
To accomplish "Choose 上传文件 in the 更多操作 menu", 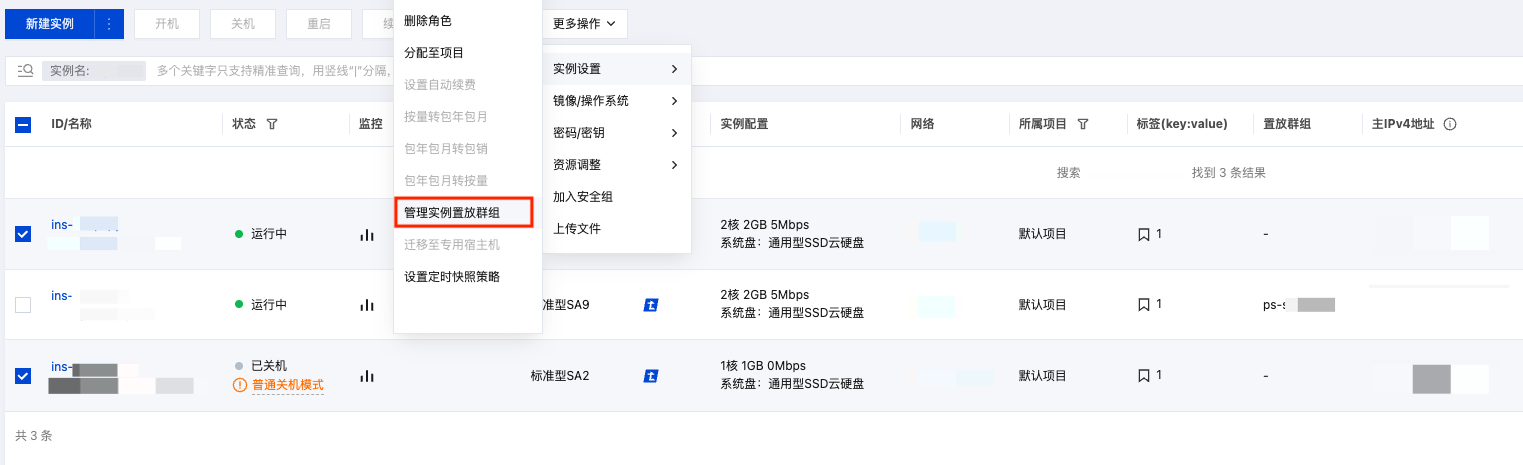I will point(577,229).
